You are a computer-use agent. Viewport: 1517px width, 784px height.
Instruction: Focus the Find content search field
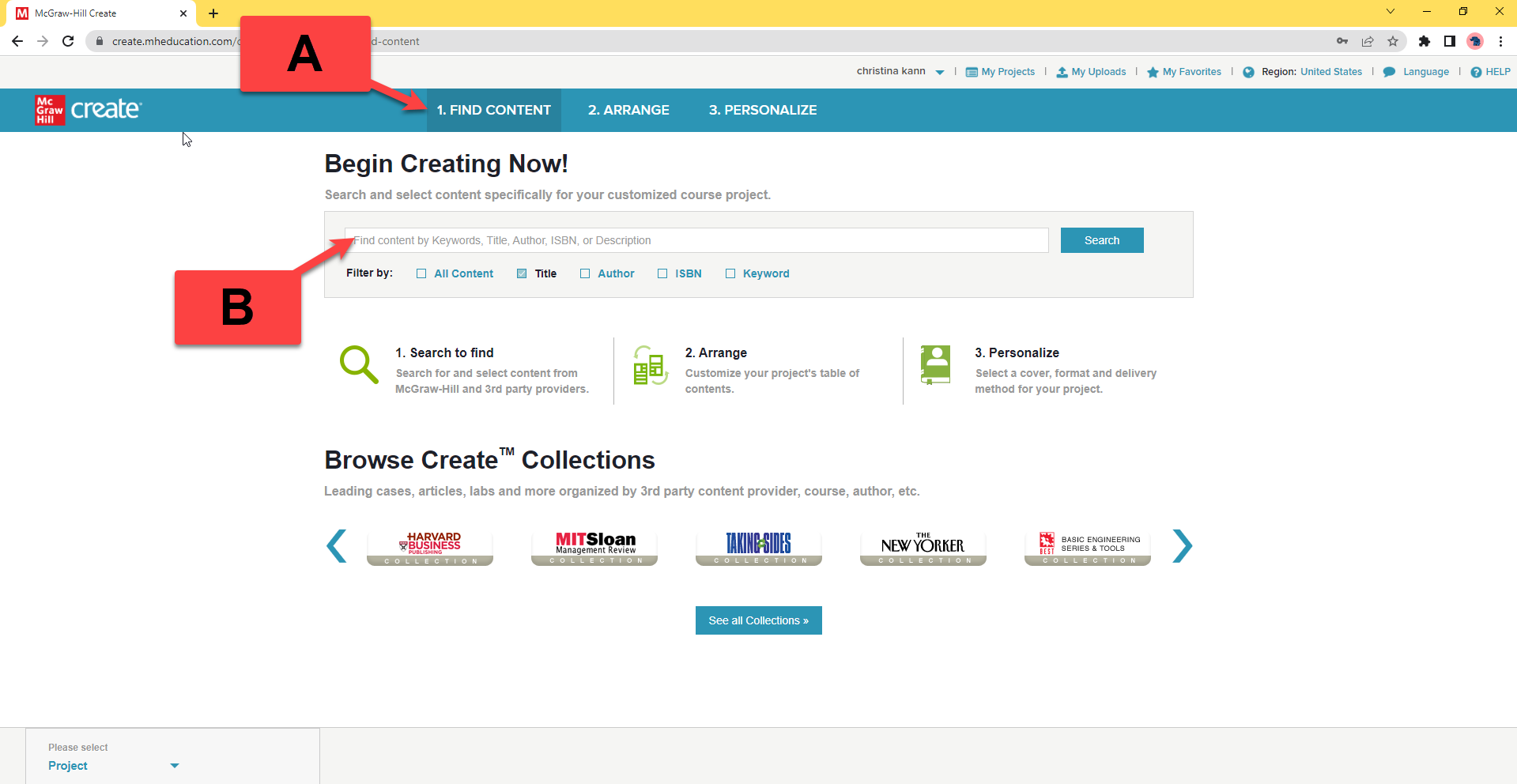tap(696, 240)
